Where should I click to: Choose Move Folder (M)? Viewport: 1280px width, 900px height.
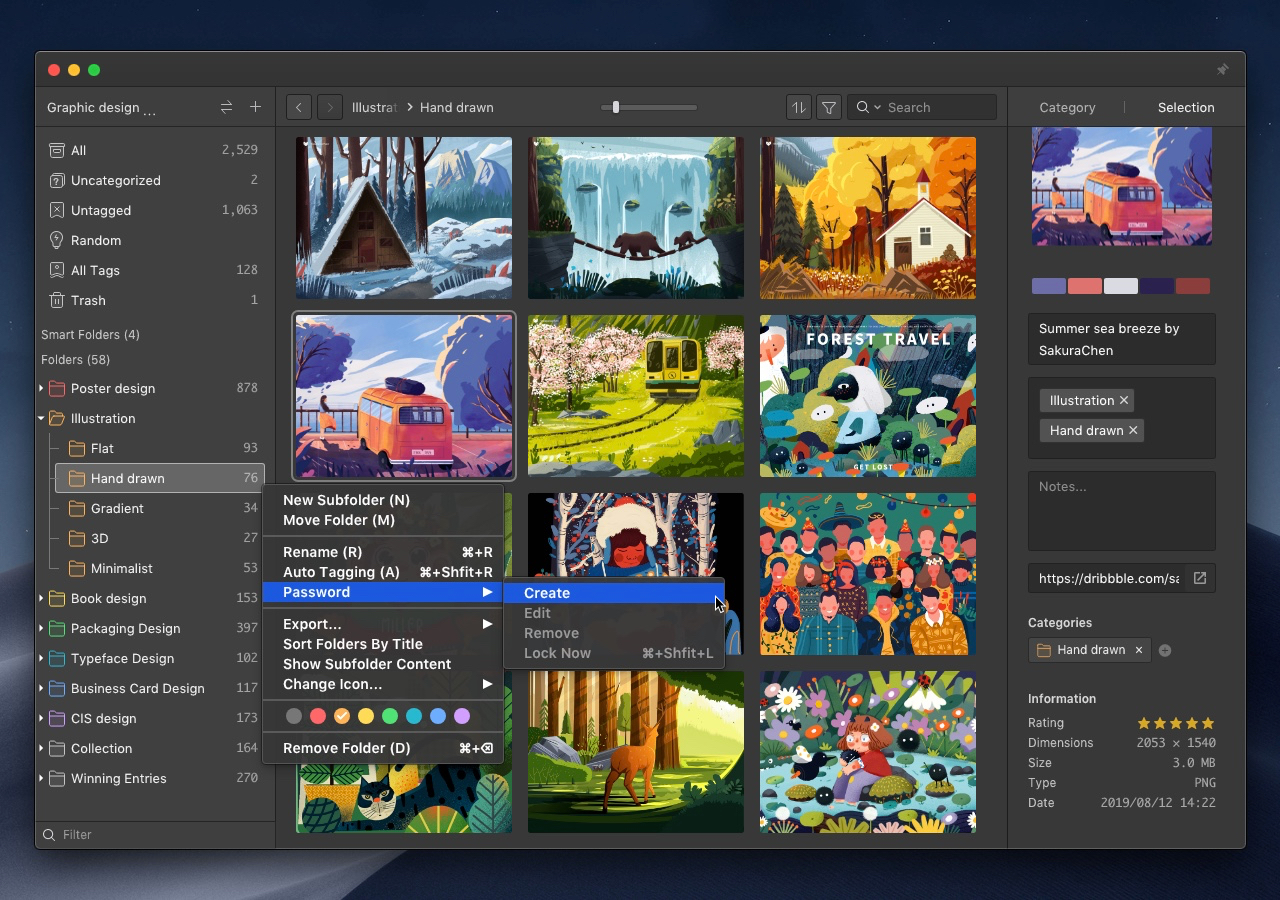point(382,520)
